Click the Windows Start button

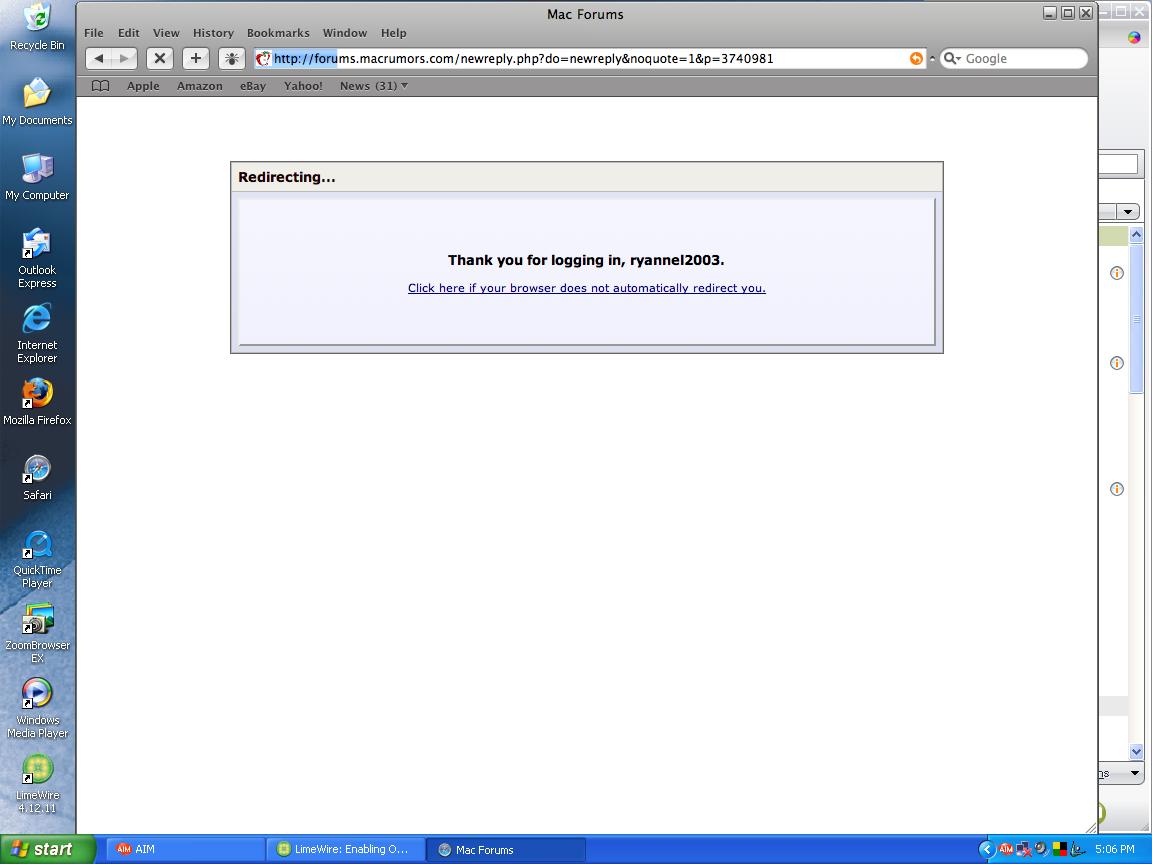[48, 849]
